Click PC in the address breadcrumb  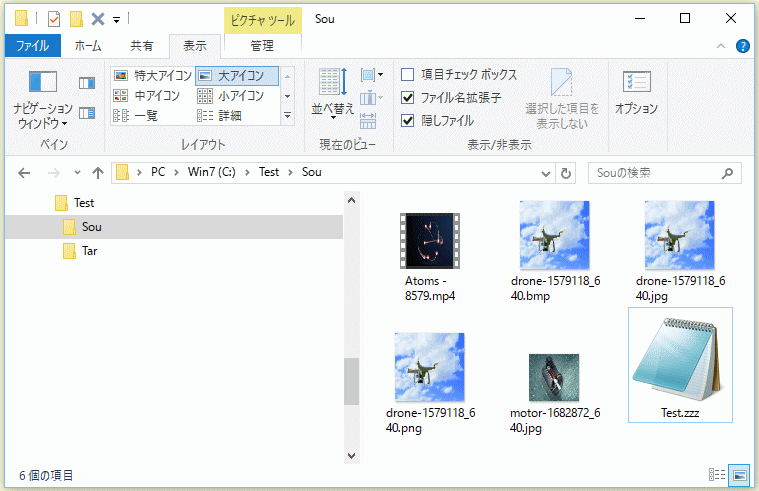(x=158, y=172)
